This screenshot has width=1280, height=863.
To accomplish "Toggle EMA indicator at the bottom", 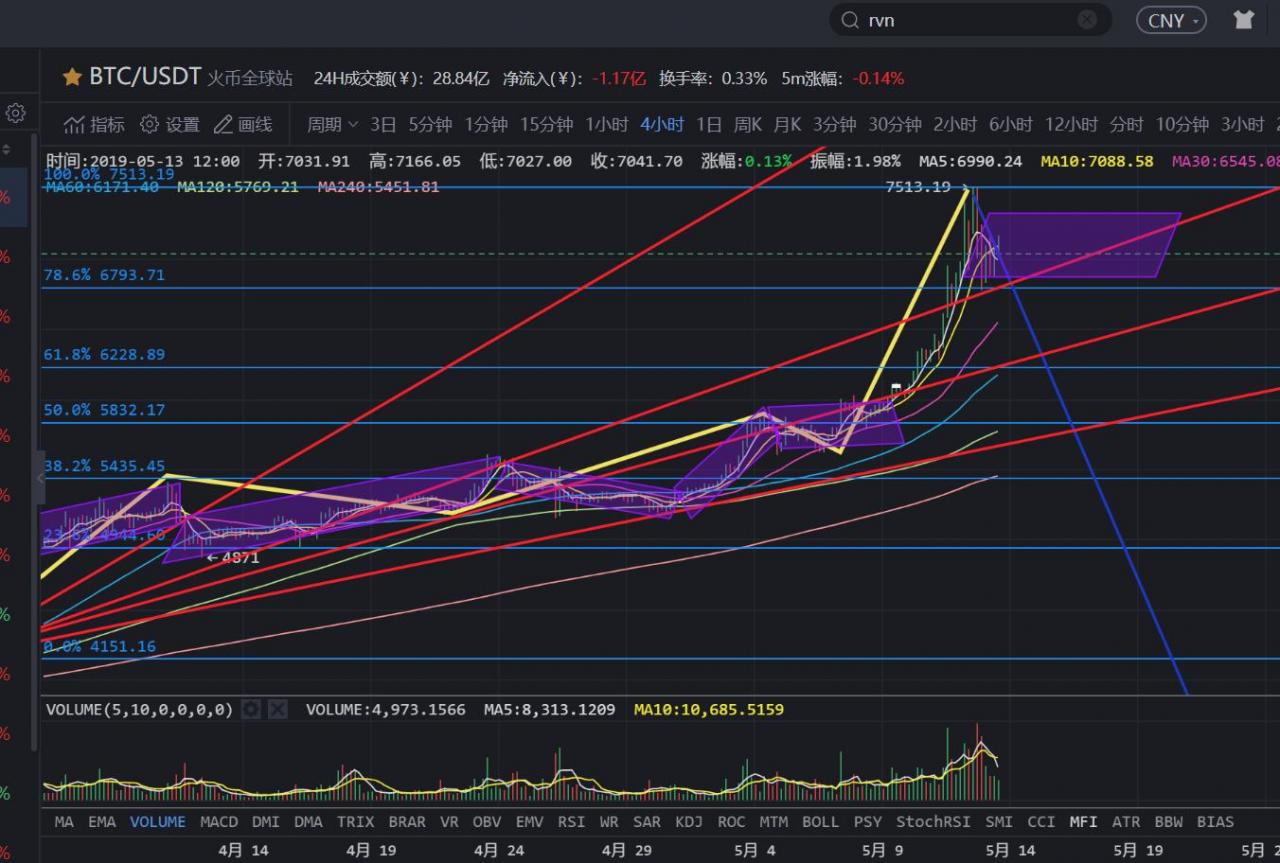I will 102,822.
